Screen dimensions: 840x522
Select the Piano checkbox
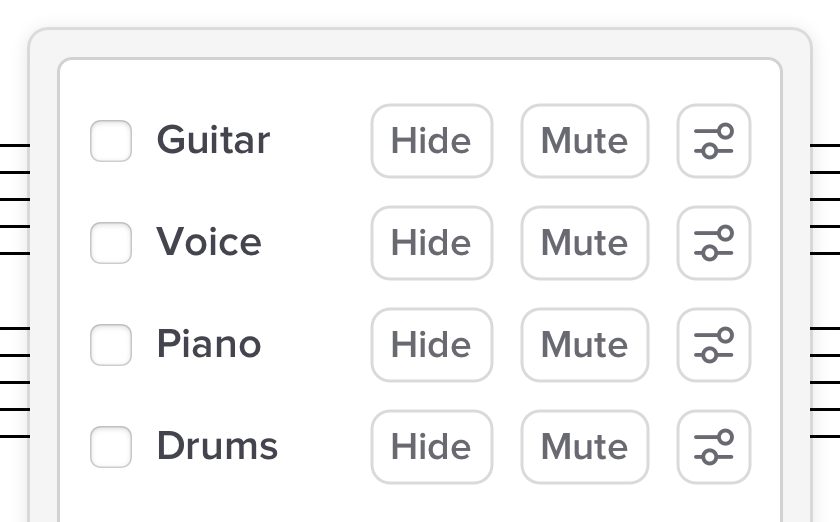coord(111,345)
